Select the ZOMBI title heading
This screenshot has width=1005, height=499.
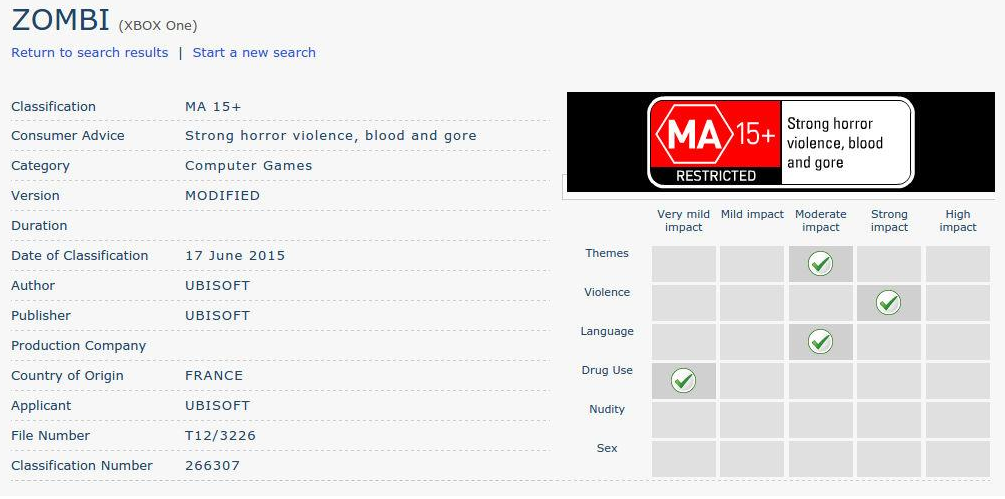60,20
